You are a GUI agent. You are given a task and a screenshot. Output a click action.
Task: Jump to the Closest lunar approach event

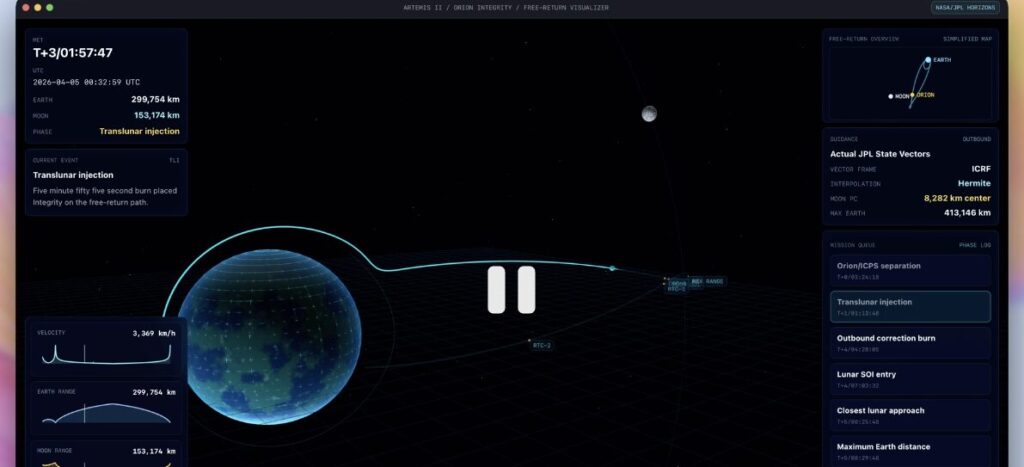point(910,414)
